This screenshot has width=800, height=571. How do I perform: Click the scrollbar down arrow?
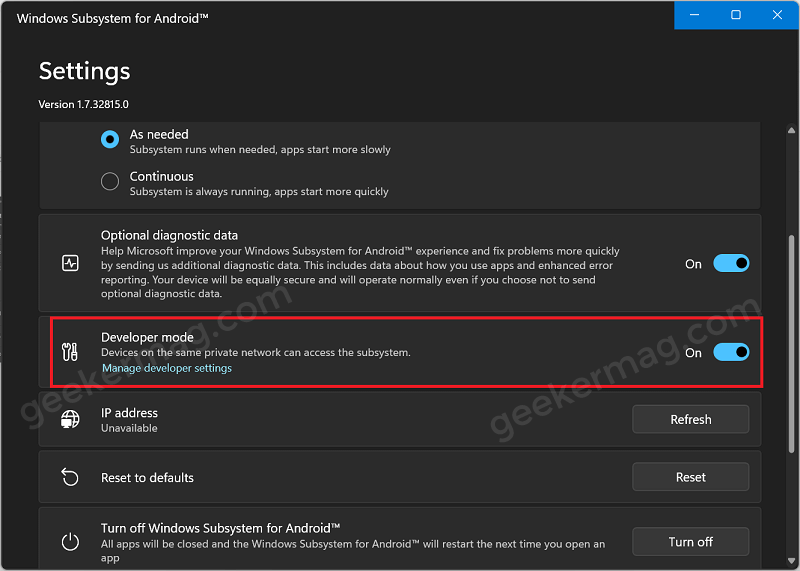click(x=791, y=561)
